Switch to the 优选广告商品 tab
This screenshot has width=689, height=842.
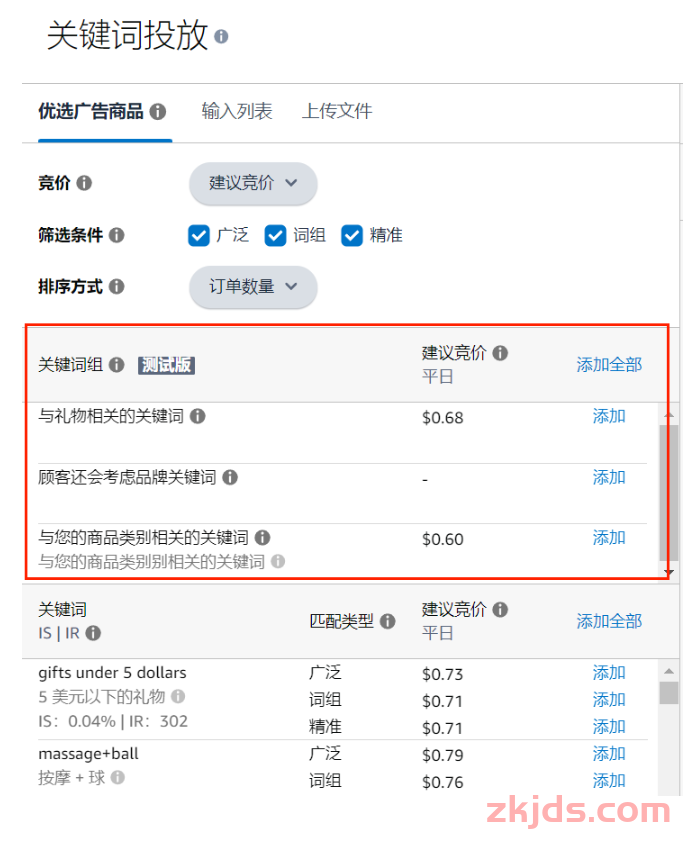(x=91, y=112)
